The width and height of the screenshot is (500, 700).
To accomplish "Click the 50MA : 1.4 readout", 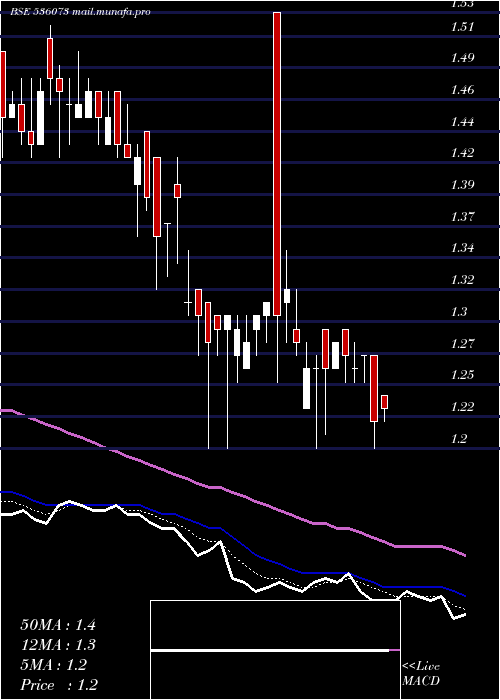I will (x=58, y=625).
